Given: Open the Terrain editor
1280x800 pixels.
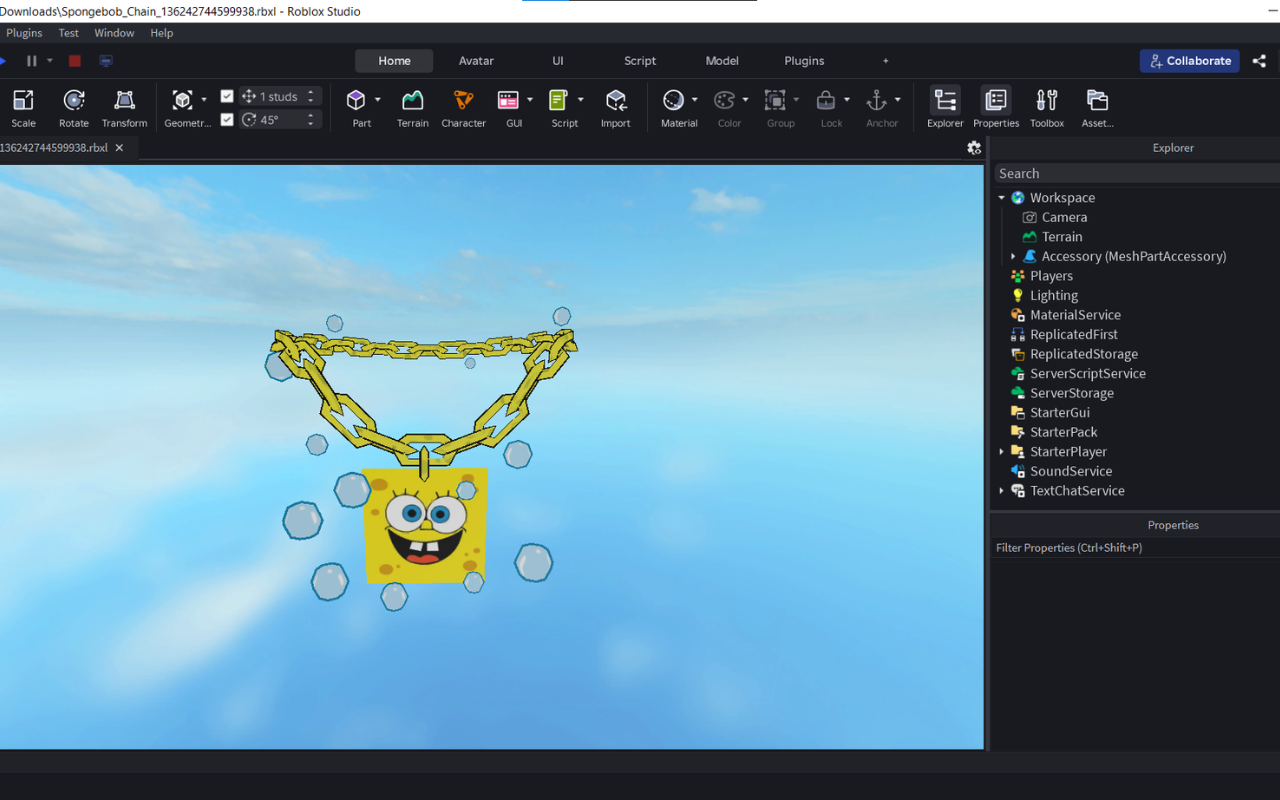Looking at the screenshot, I should (412, 108).
